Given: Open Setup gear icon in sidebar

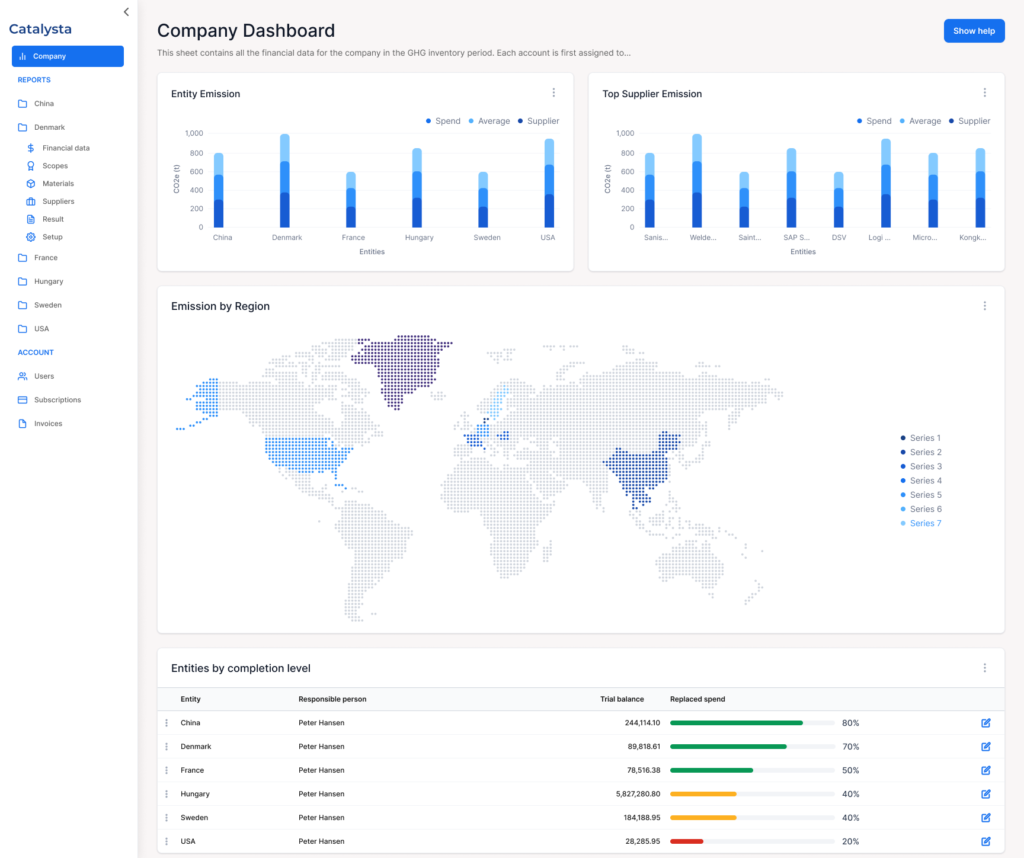Looking at the screenshot, I should (x=31, y=237).
